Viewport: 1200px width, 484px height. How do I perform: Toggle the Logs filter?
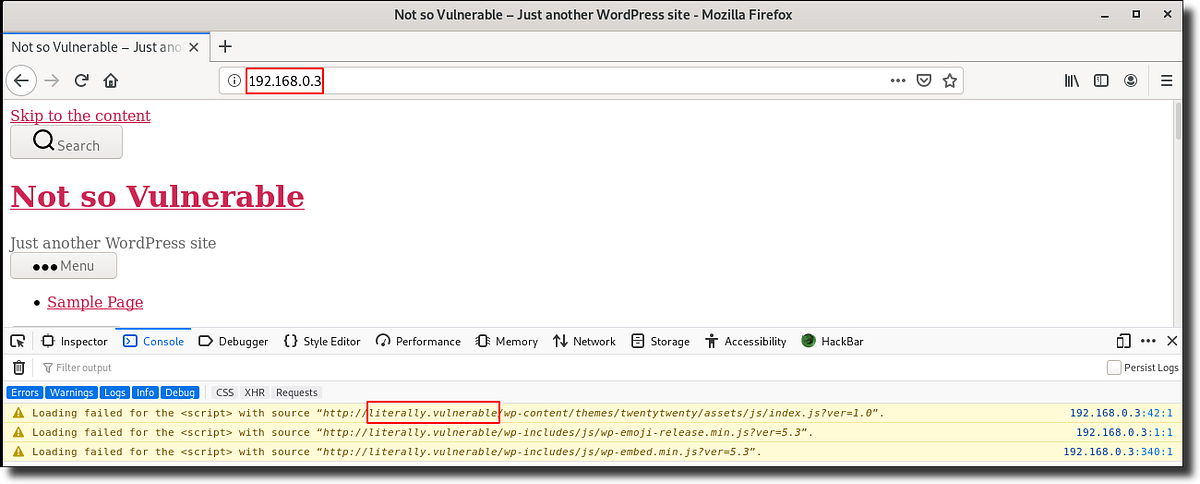click(x=115, y=393)
